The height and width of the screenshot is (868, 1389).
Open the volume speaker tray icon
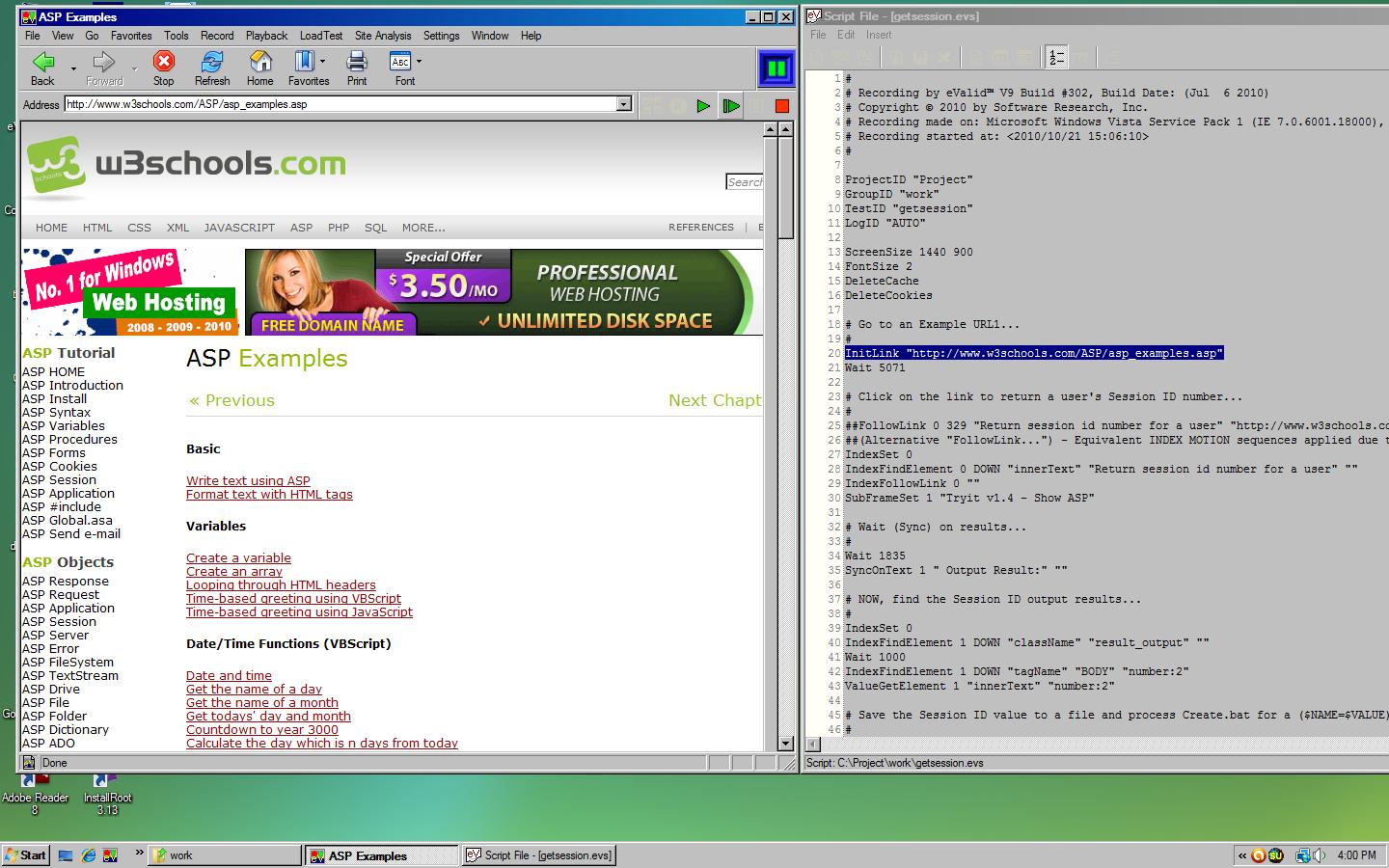click(1318, 855)
